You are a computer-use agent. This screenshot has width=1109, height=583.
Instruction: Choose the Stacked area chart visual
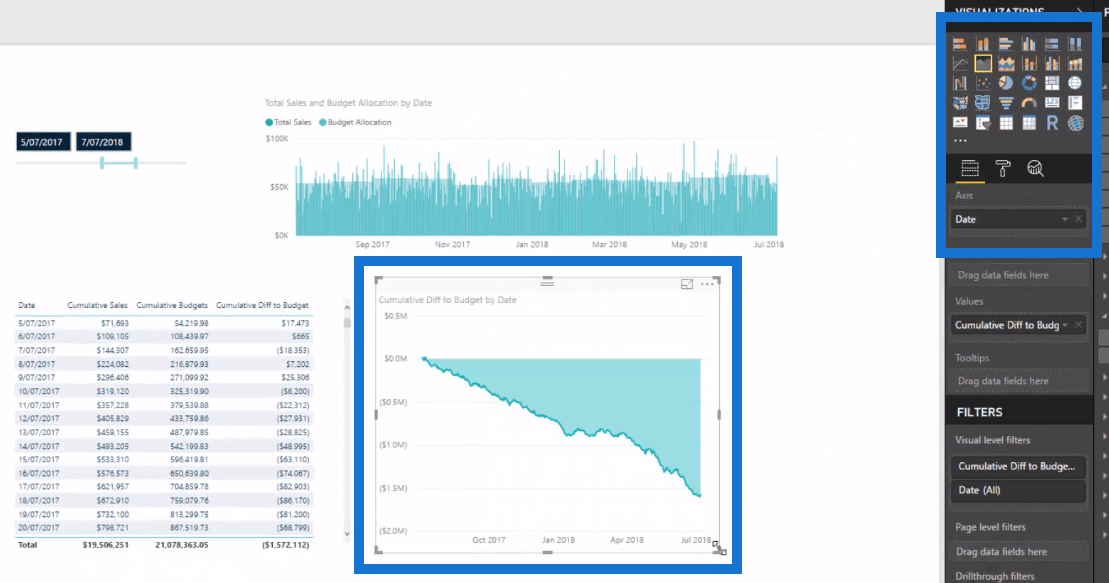click(1006, 64)
